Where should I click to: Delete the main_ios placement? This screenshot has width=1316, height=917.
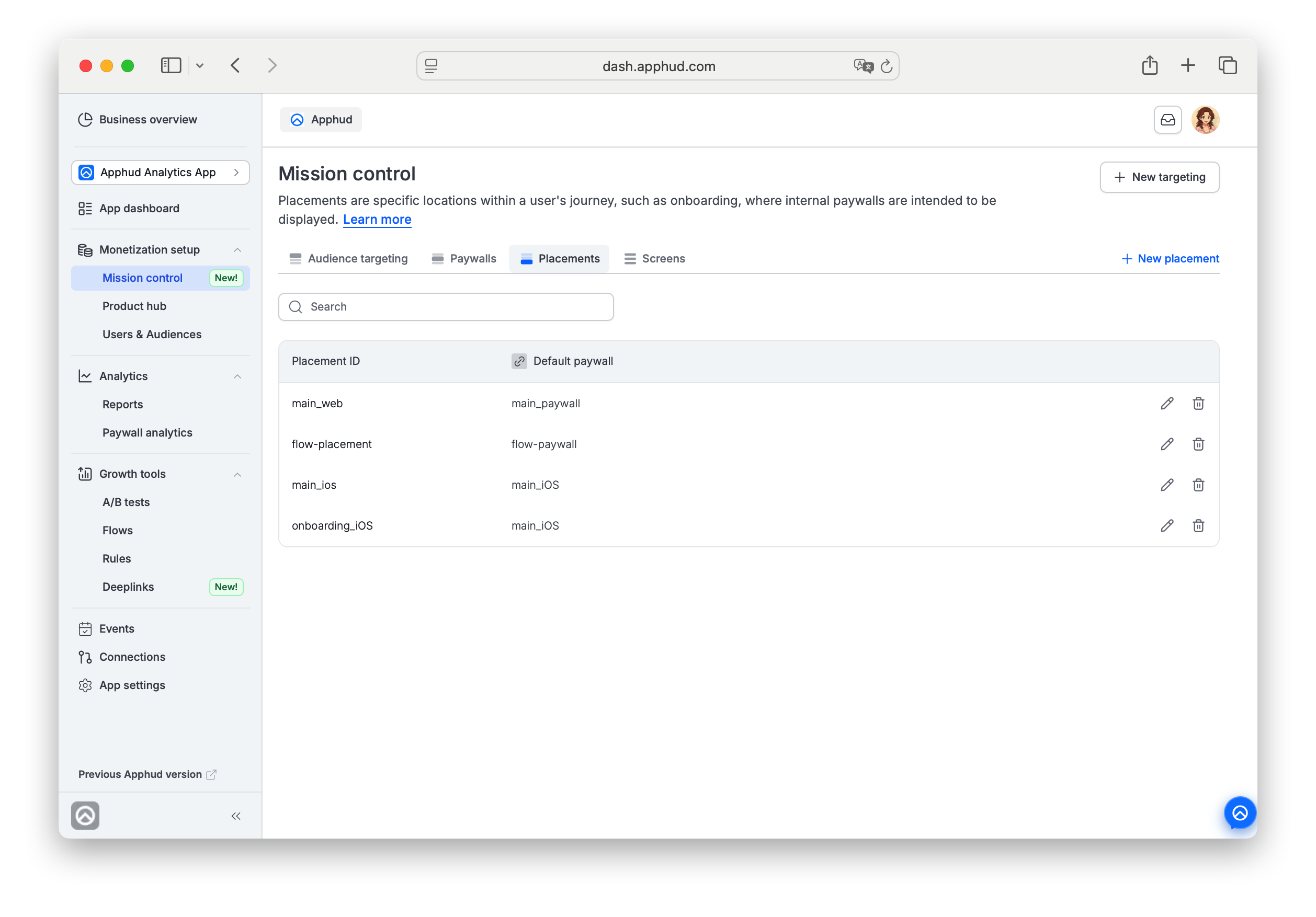click(1198, 485)
